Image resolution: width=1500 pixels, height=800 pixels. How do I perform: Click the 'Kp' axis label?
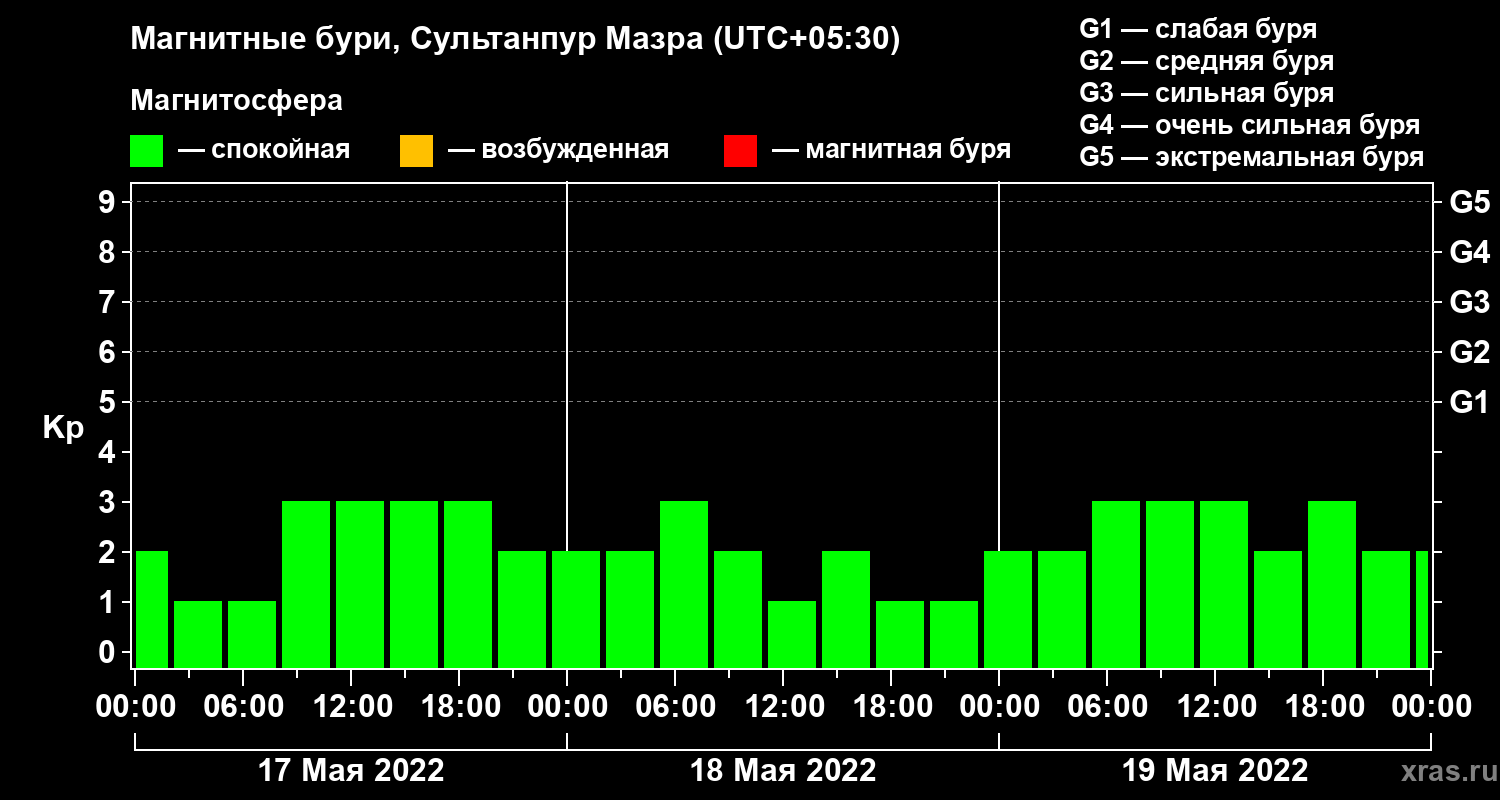63,428
